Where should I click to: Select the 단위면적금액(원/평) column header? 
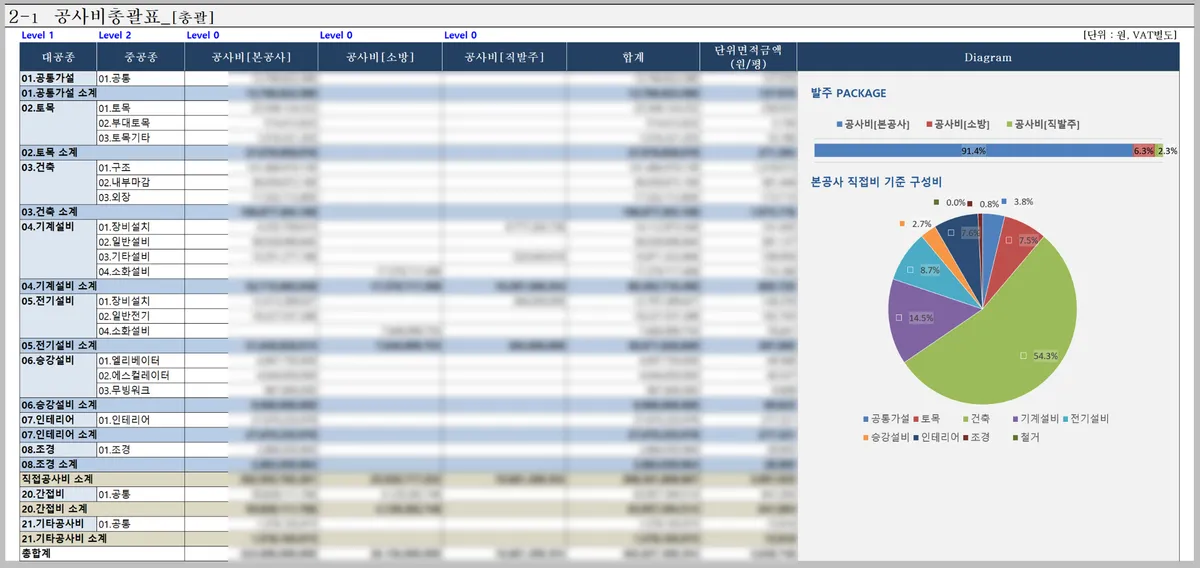(x=748, y=57)
